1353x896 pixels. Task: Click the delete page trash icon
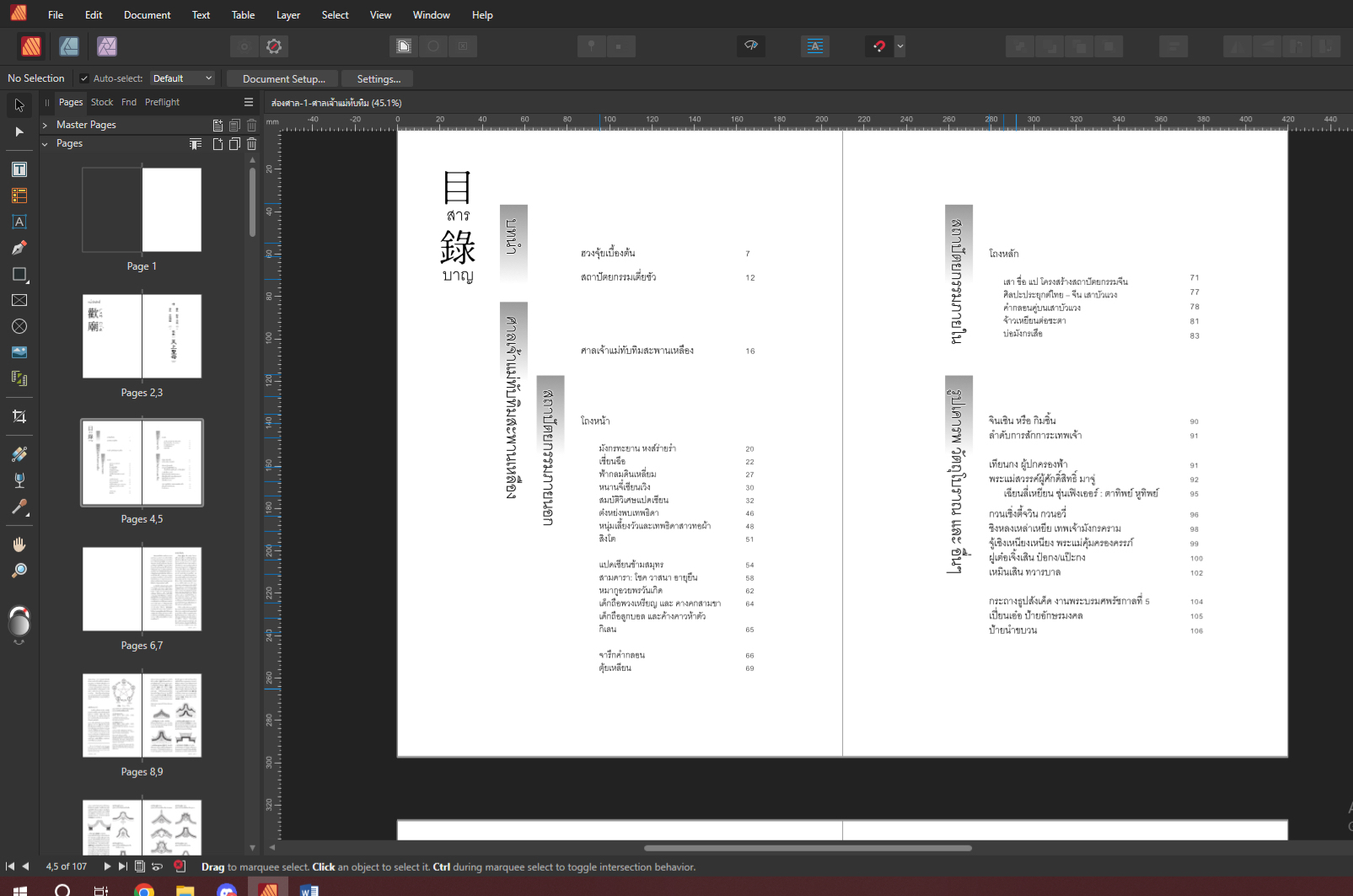(251, 144)
